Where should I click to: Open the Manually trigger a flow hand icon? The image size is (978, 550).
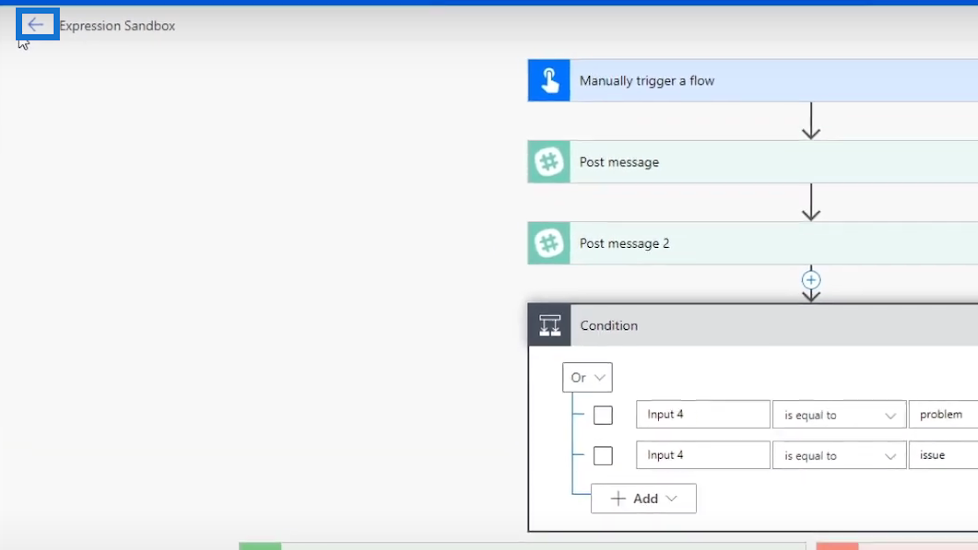pyautogui.click(x=549, y=80)
